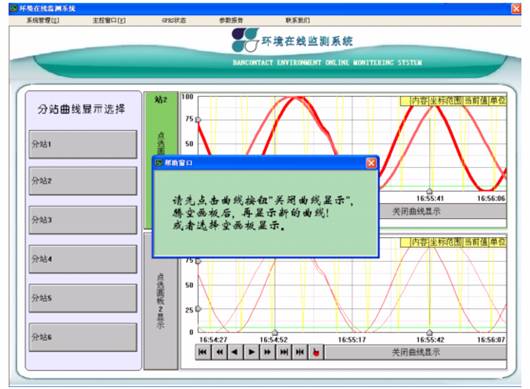Click the red hand pointer icon
This screenshot has height=389, width=530.
click(x=316, y=352)
